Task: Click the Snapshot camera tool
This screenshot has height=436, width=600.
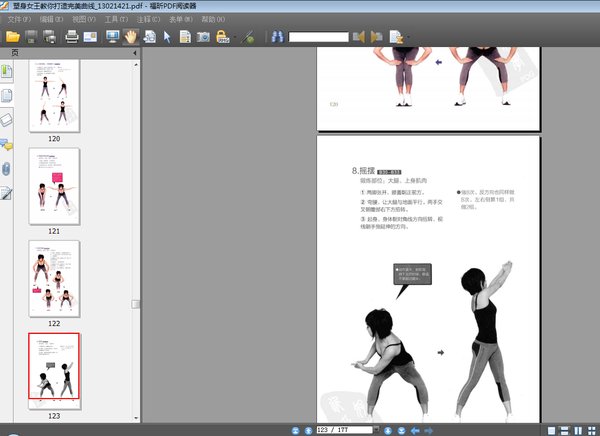Action: pos(203,37)
